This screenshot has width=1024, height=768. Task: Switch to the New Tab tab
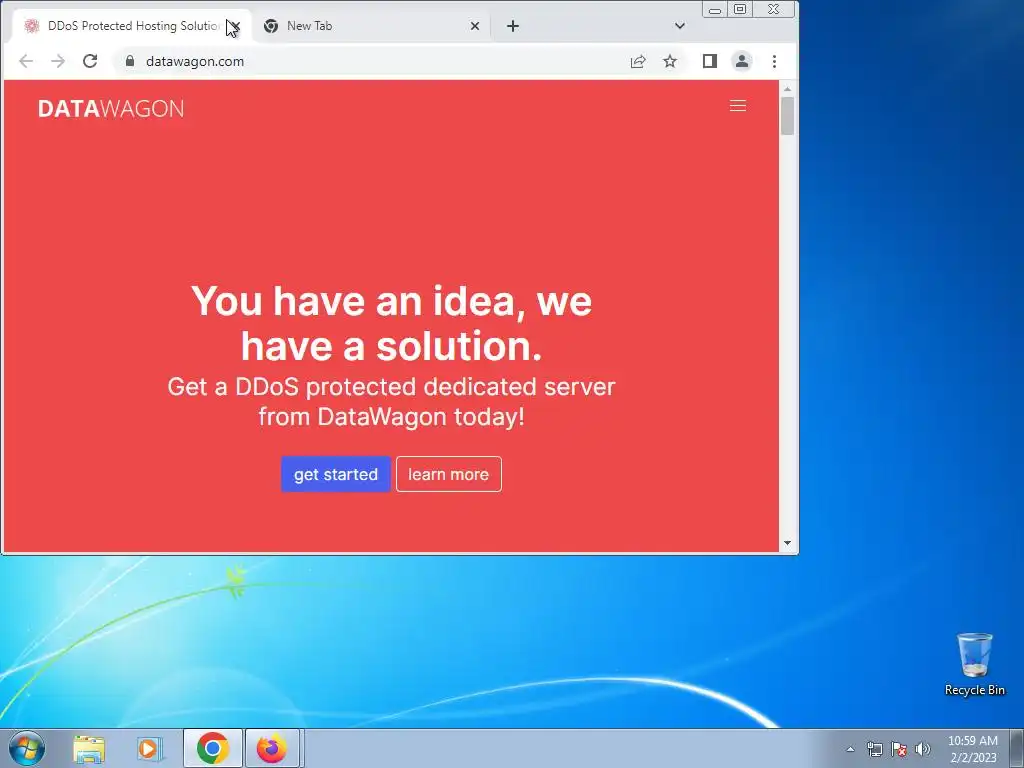(371, 26)
